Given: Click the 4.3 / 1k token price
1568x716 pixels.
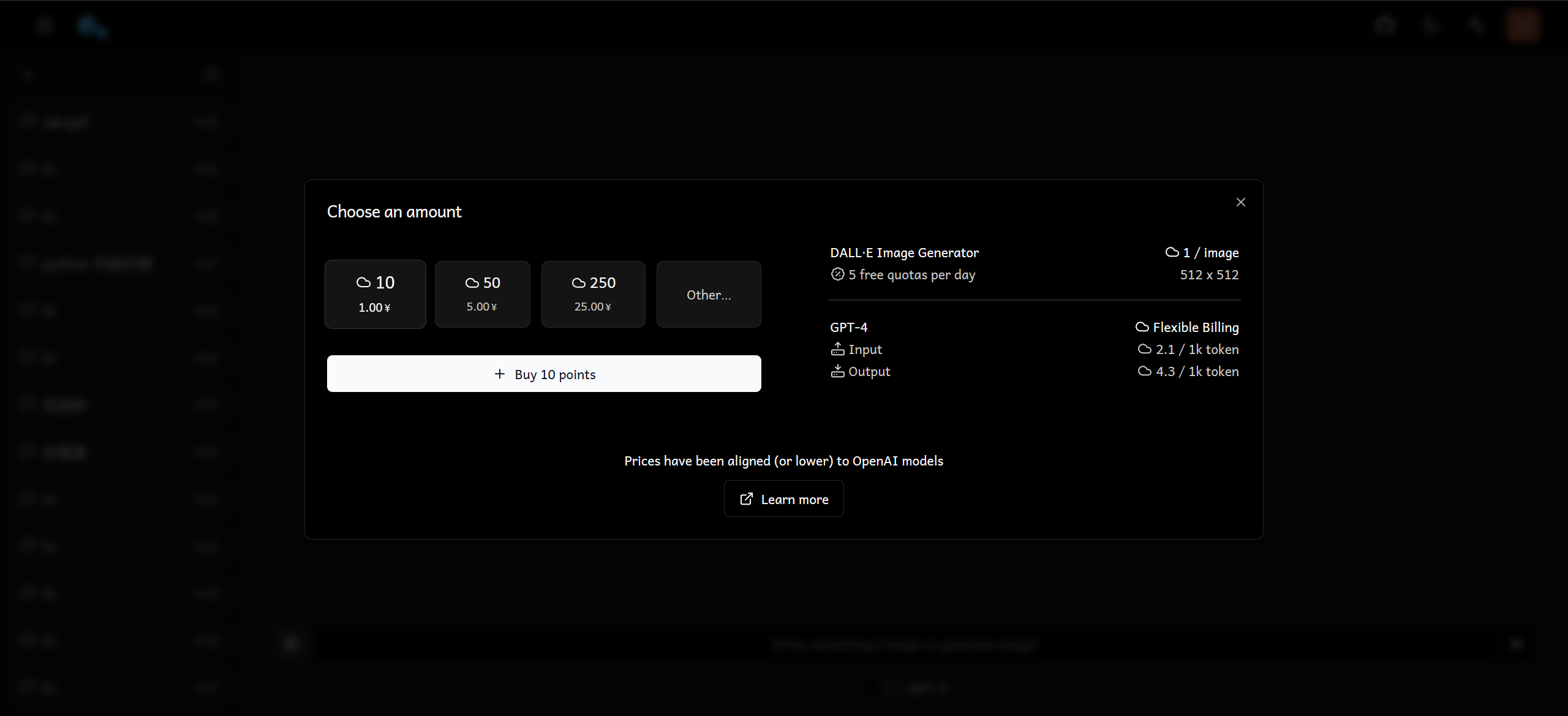Looking at the screenshot, I should pyautogui.click(x=1197, y=371).
